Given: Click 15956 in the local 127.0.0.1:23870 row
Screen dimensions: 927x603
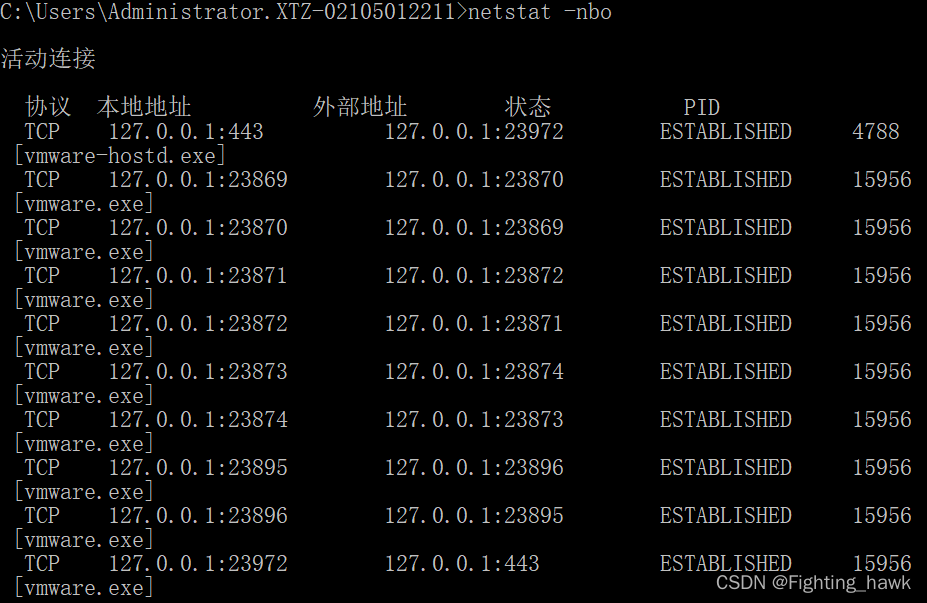Looking at the screenshot, I should pos(881,228).
